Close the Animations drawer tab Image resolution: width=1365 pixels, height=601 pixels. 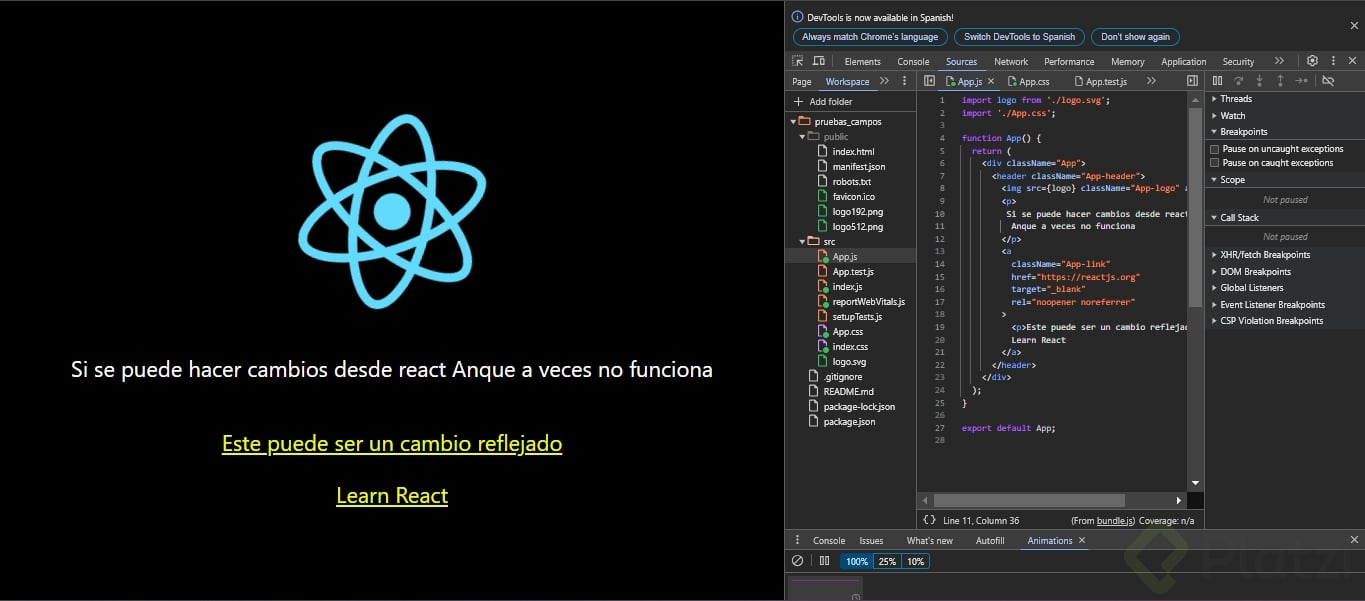1081,540
